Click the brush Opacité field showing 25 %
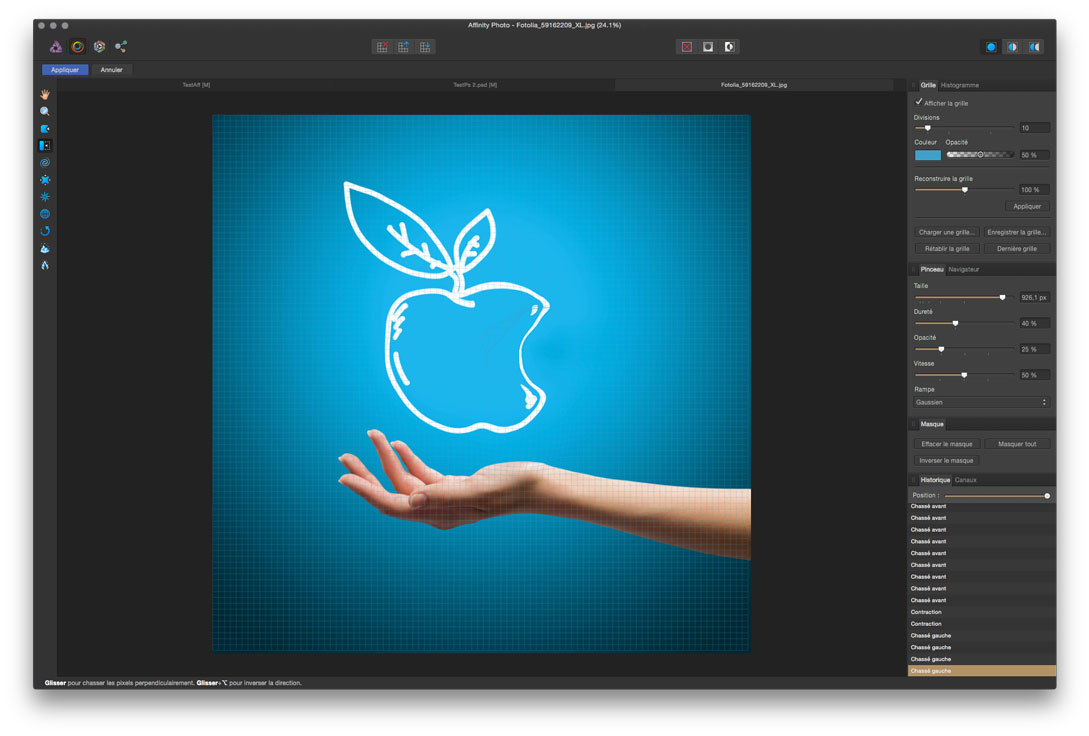The height and width of the screenshot is (736, 1089). 1034,349
